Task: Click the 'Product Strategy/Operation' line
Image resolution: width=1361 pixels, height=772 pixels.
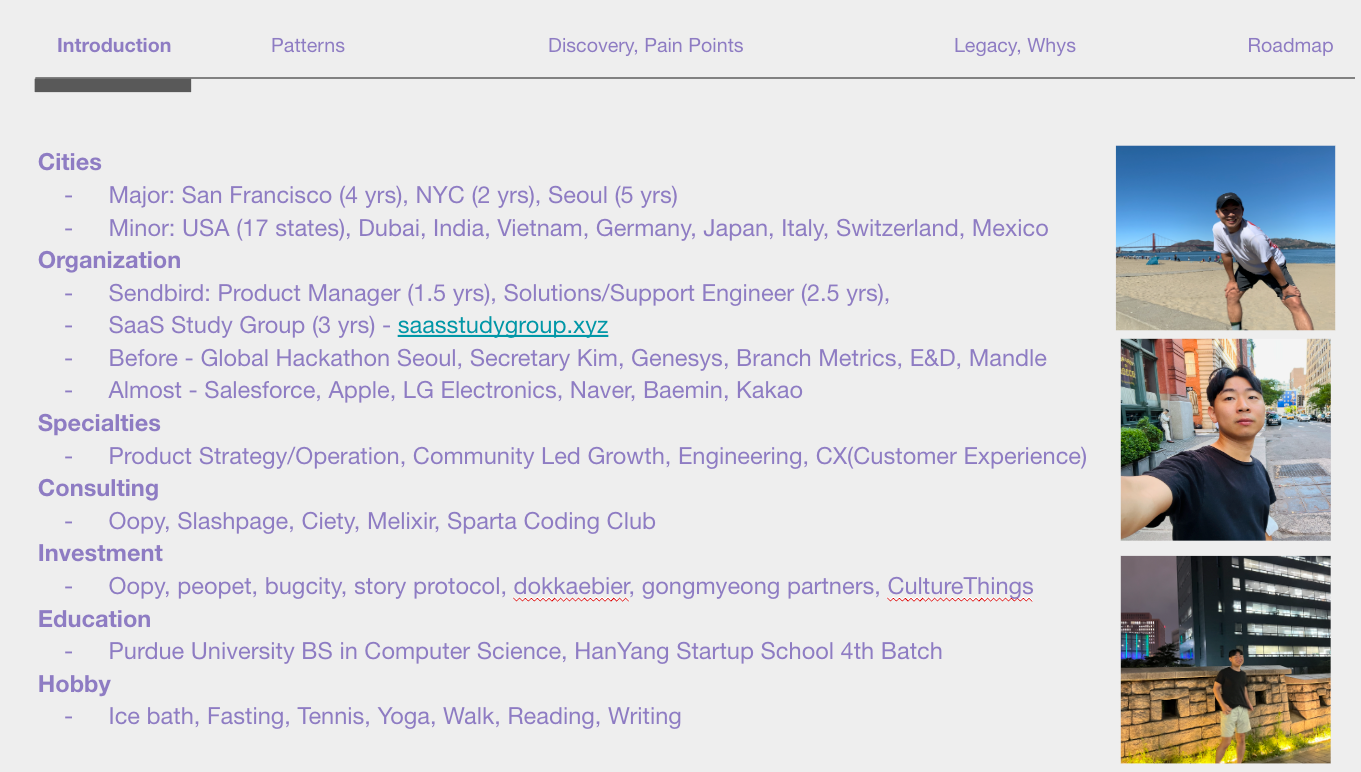Action: click(x=597, y=456)
